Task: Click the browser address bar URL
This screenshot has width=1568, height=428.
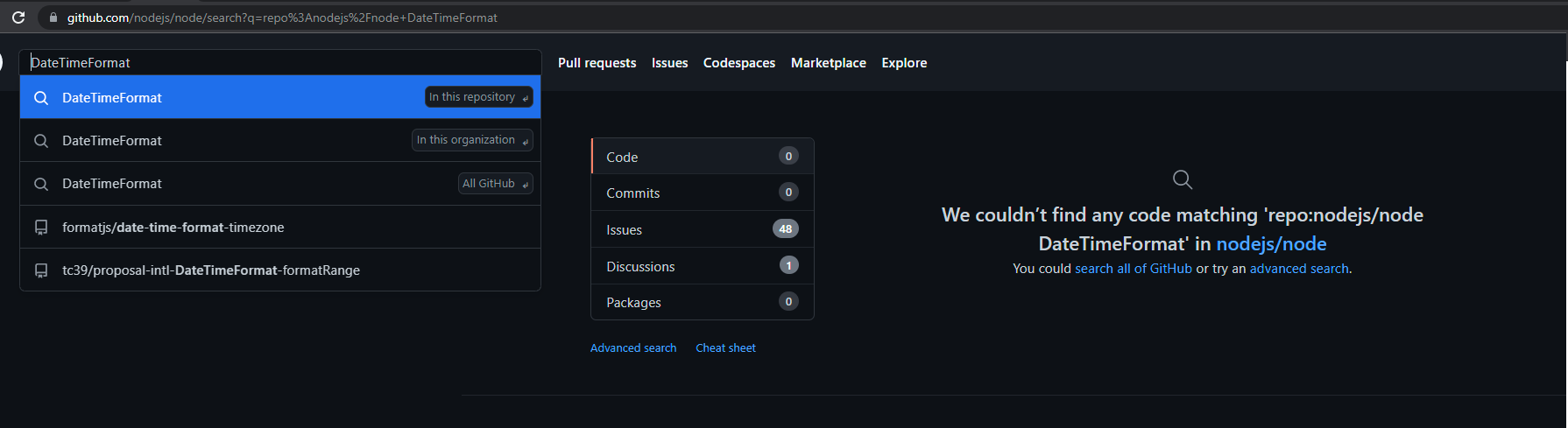Action: coord(282,18)
